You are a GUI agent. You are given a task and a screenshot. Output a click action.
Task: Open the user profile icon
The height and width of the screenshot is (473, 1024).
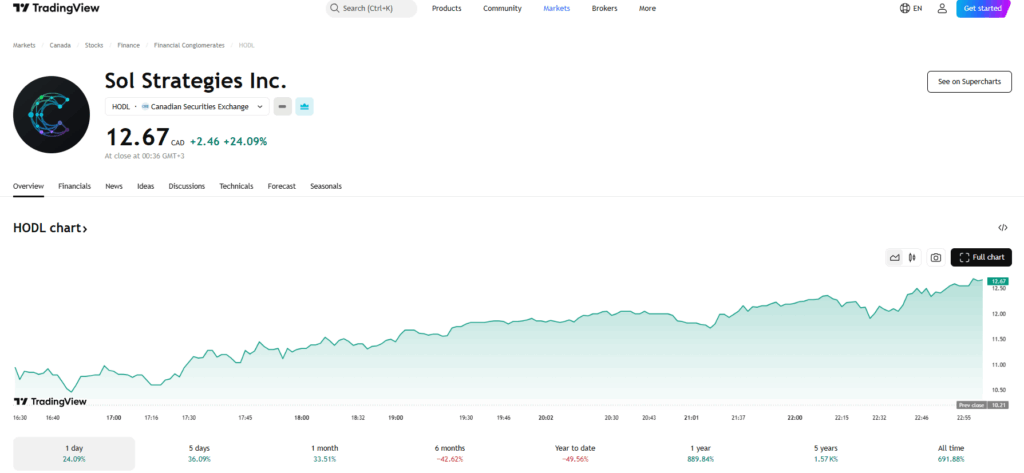(942, 8)
